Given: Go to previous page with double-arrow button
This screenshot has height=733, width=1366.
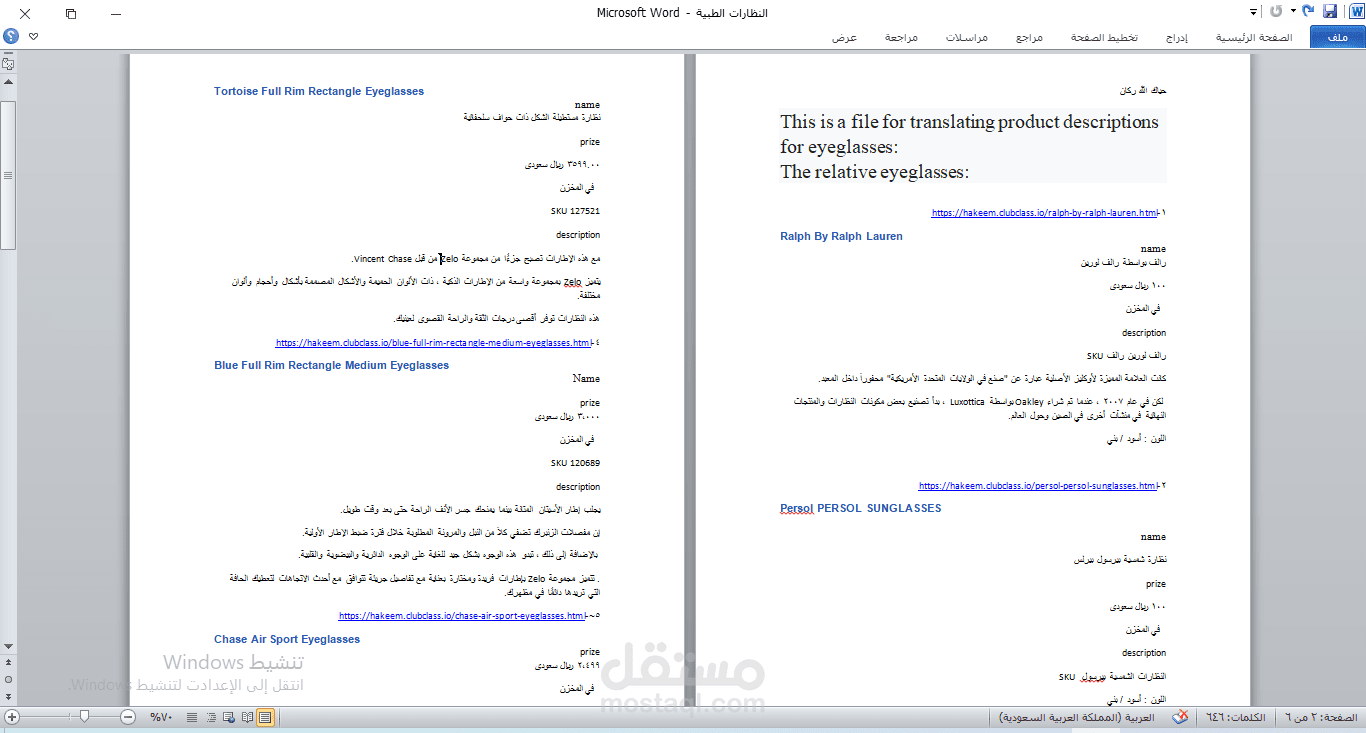Looking at the screenshot, I should (x=8, y=662).
